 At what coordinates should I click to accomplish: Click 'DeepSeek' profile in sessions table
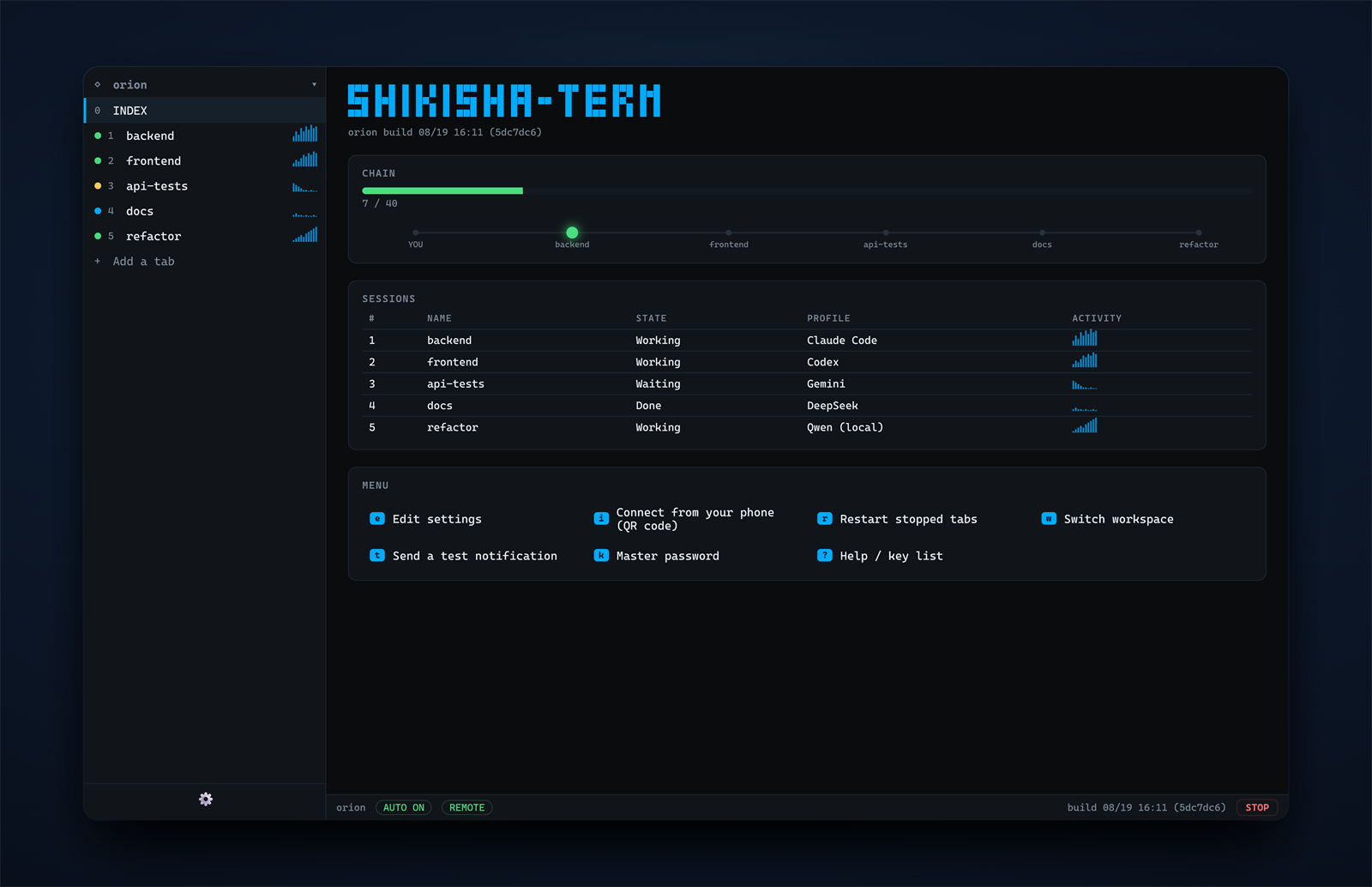(832, 406)
